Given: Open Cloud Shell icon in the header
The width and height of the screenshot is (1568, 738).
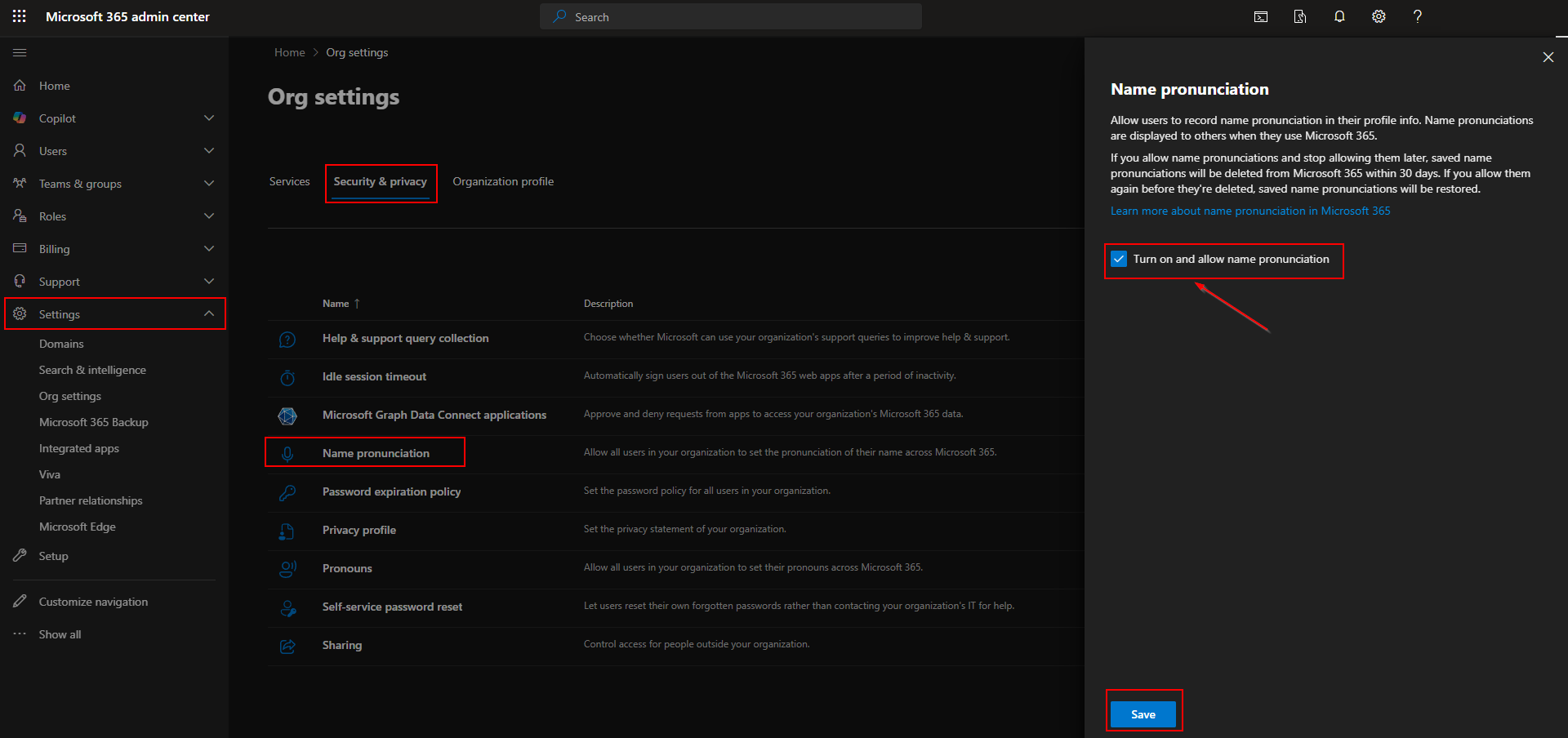Looking at the screenshot, I should click(1261, 16).
